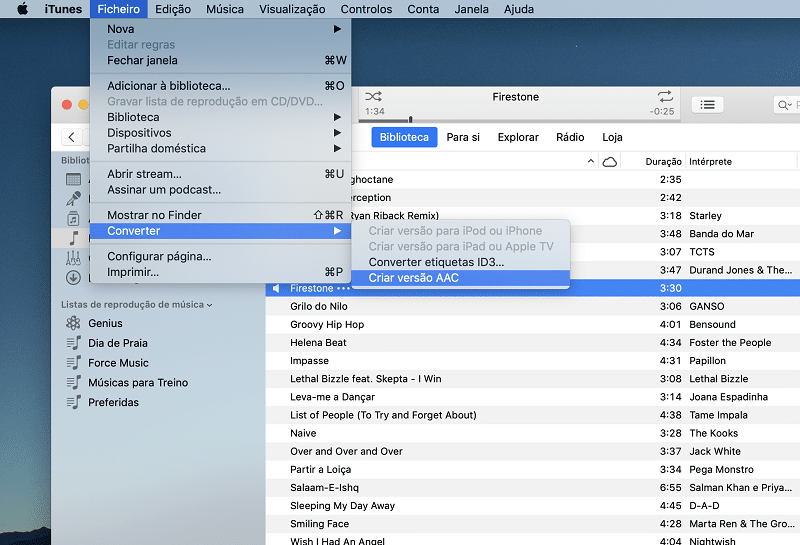Sort by Duração column header
800x545 pixels.
coord(663,162)
